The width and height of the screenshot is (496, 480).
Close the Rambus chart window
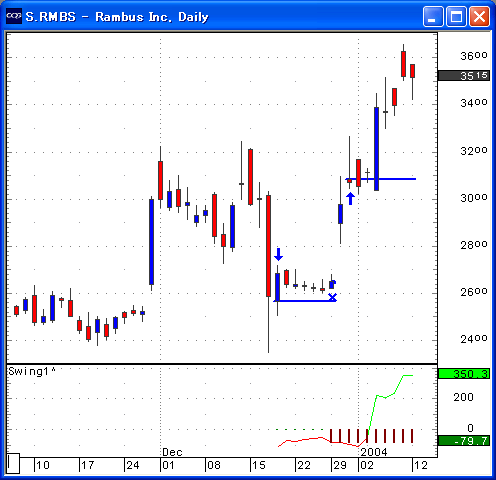point(480,16)
